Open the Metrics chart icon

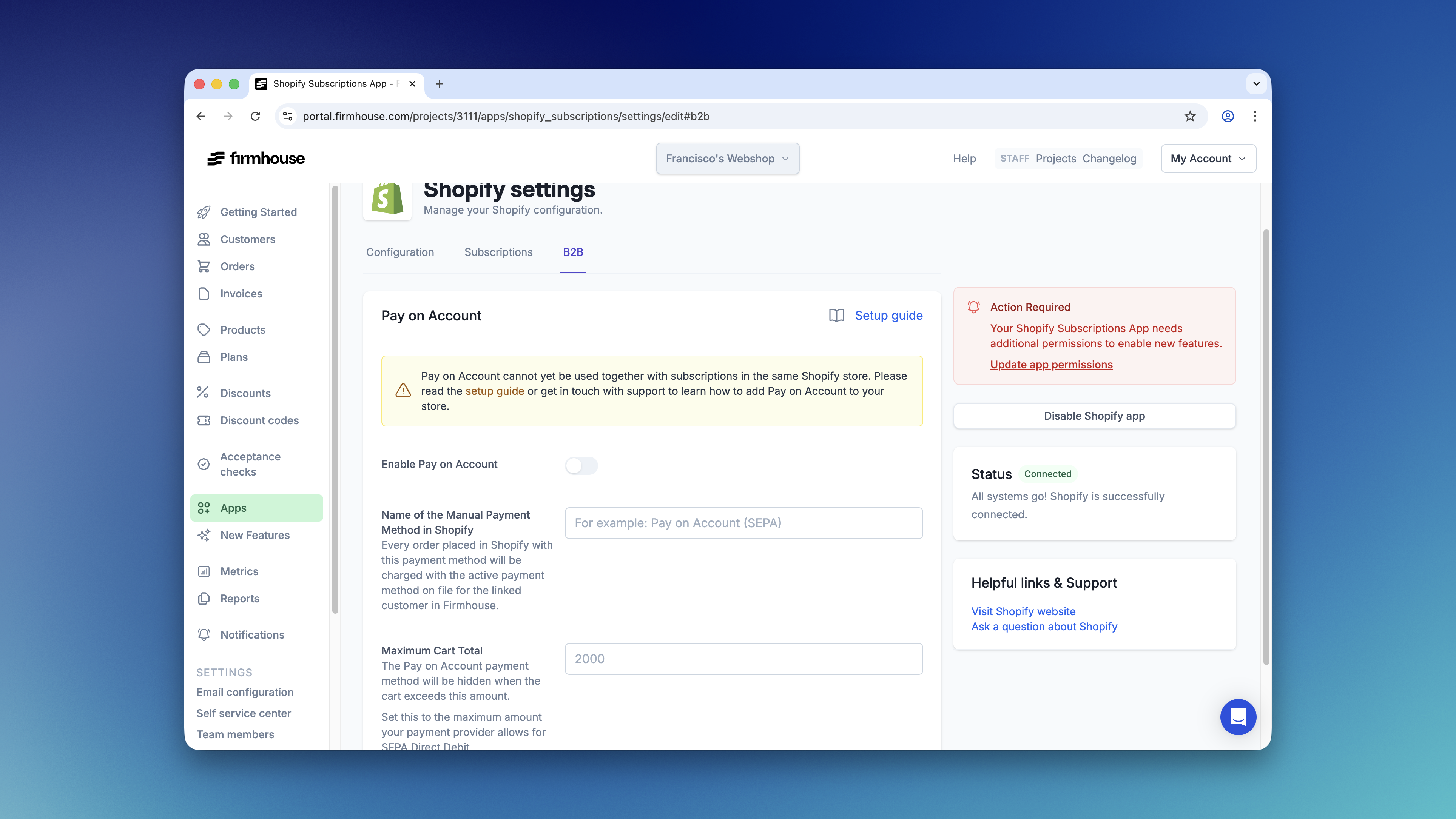pyautogui.click(x=204, y=572)
